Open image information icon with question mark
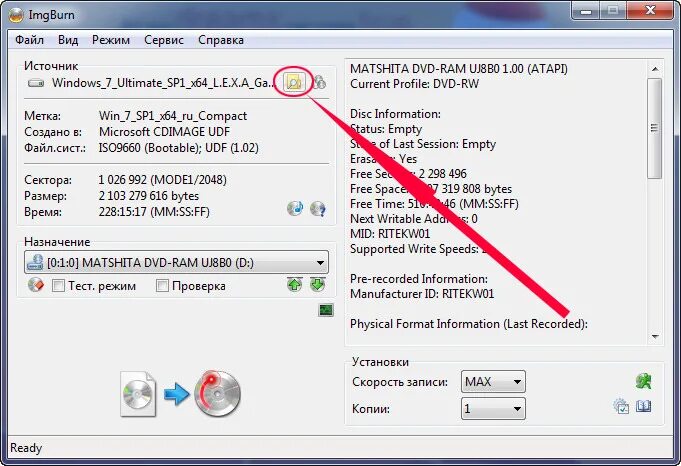This screenshot has height=466, width=681. click(318, 209)
